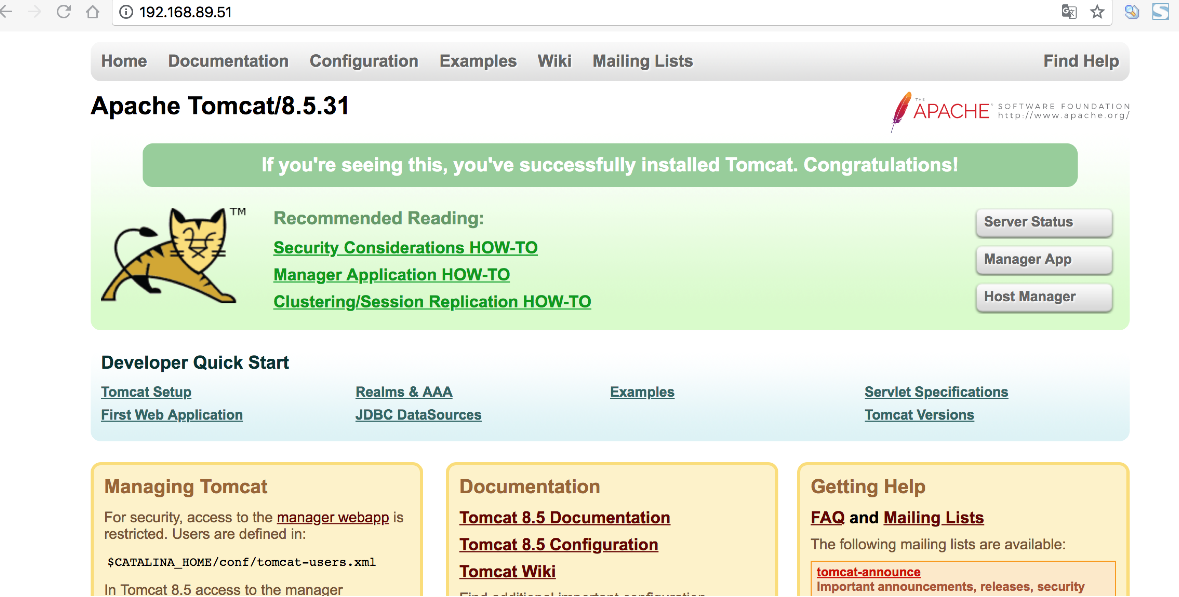
Task: Click the Server Status button
Action: (1044, 223)
